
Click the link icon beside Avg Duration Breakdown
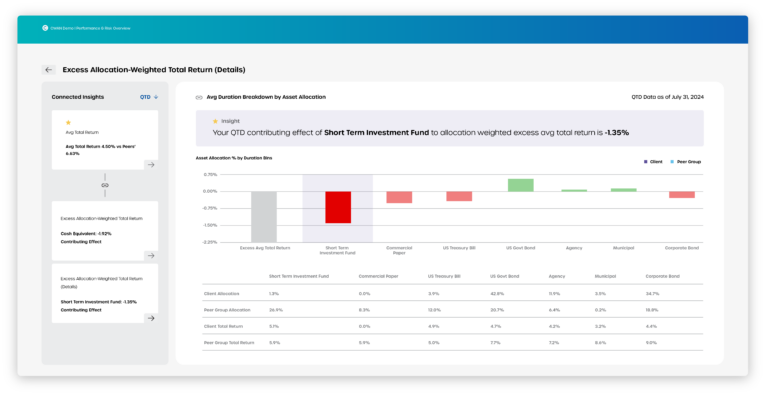point(199,97)
